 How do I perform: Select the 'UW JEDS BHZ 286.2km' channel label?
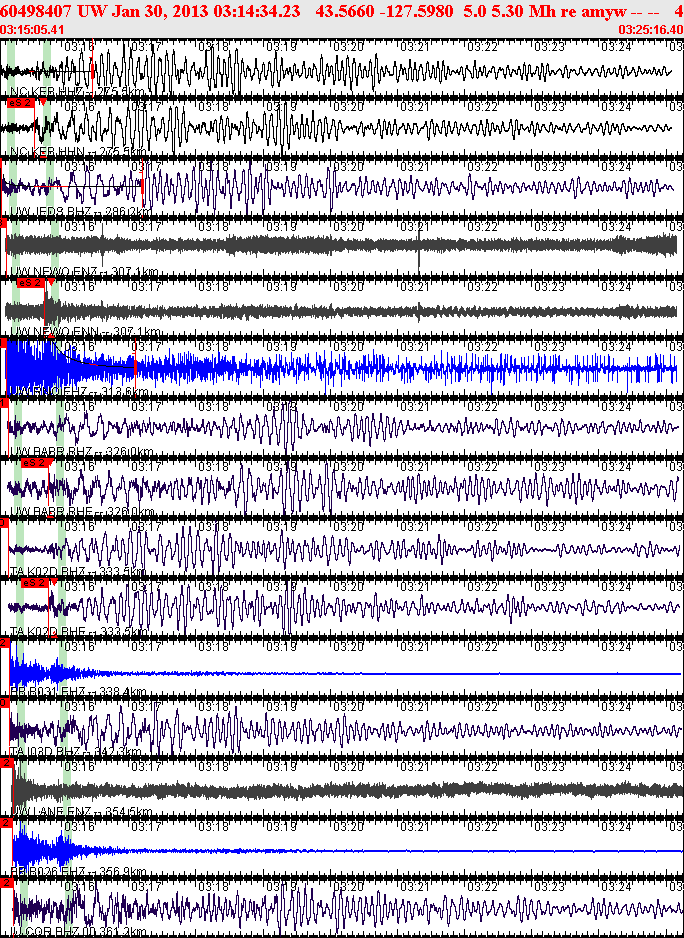tap(80, 211)
